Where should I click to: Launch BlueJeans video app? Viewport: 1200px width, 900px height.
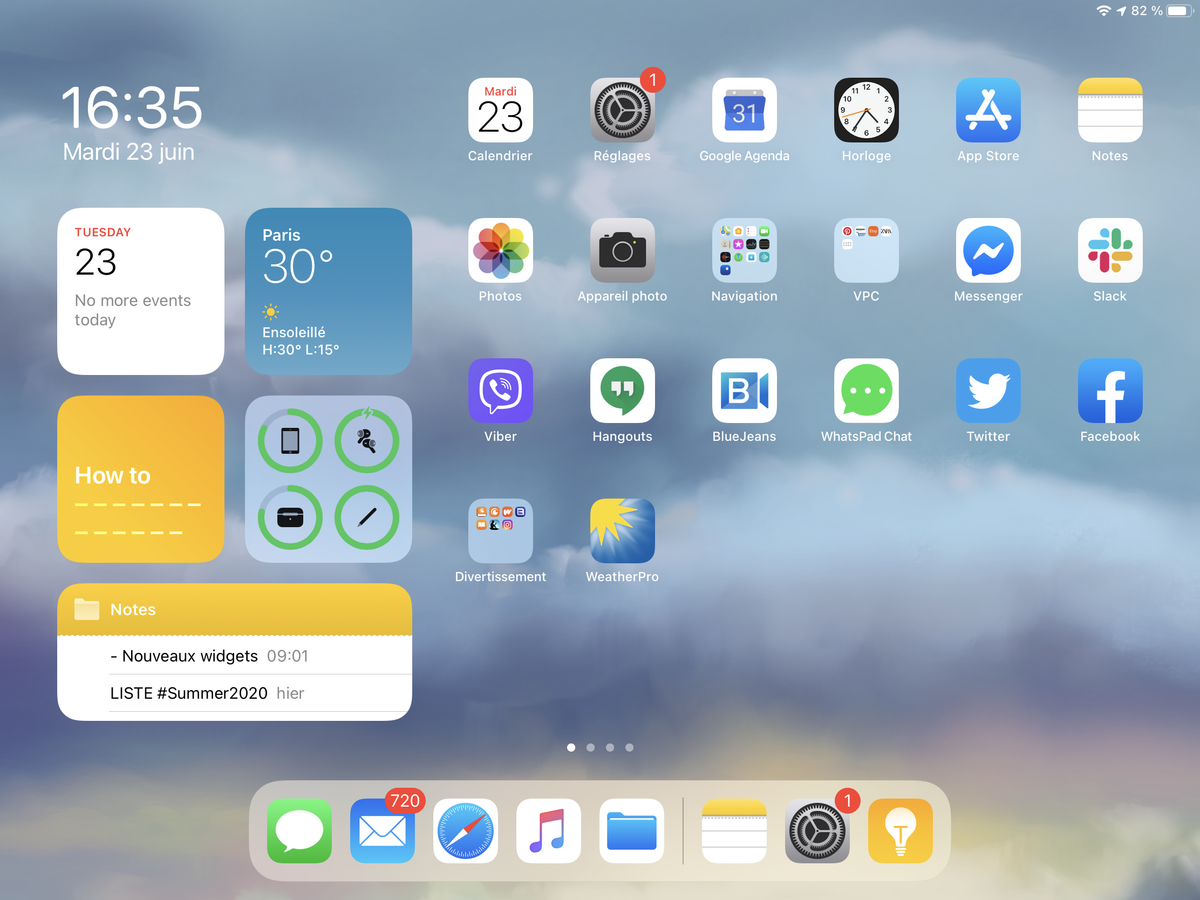point(744,391)
